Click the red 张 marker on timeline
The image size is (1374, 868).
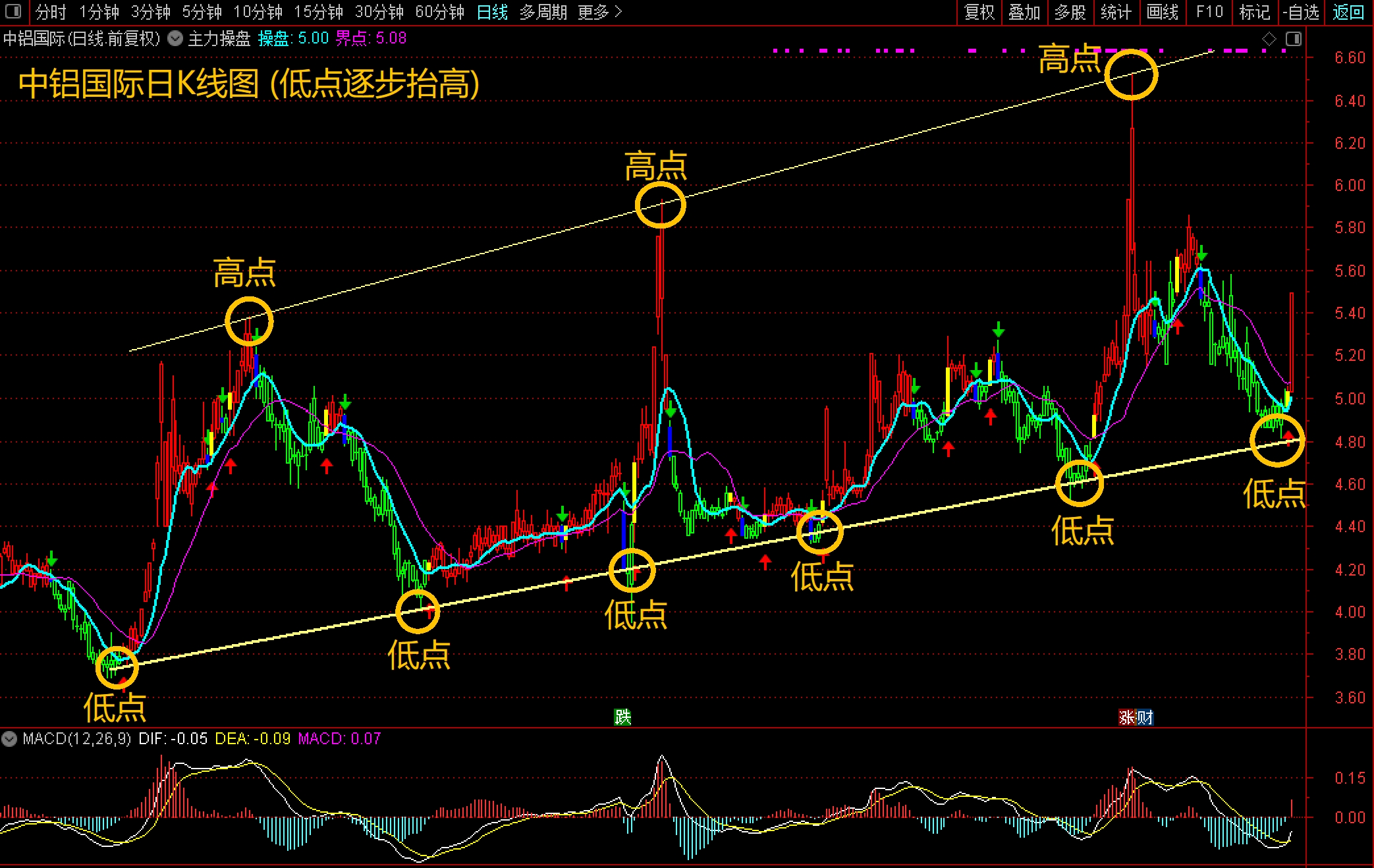[x=1127, y=717]
